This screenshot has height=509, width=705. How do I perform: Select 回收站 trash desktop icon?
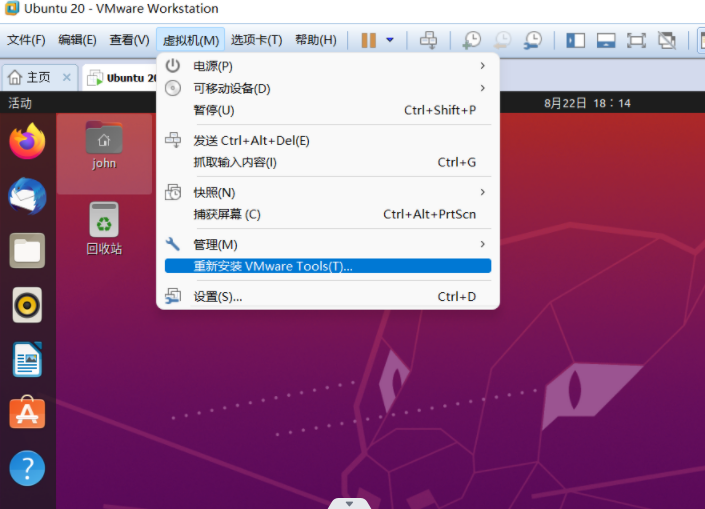click(x=104, y=229)
